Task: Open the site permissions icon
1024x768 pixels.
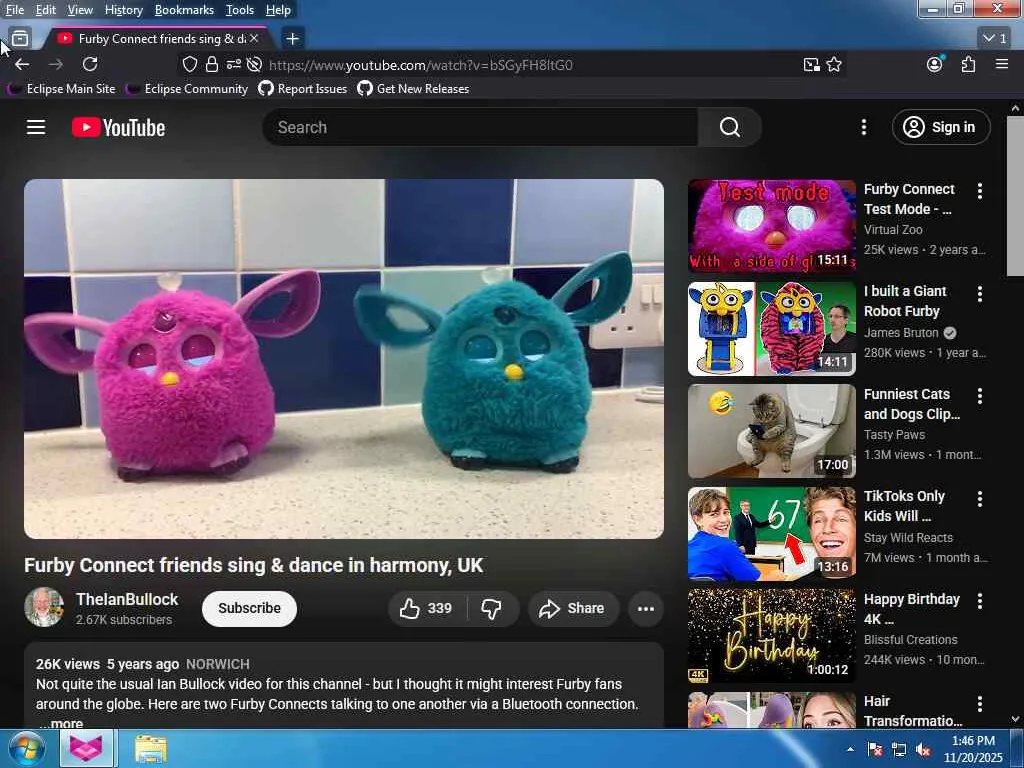Action: coord(233,64)
